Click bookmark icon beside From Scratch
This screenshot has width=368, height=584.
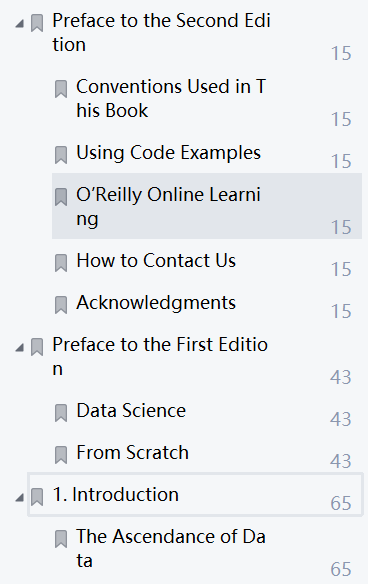click(x=61, y=455)
